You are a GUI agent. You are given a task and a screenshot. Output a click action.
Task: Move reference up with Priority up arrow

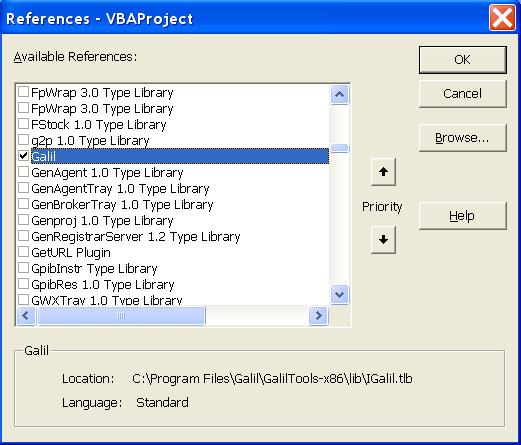point(383,172)
